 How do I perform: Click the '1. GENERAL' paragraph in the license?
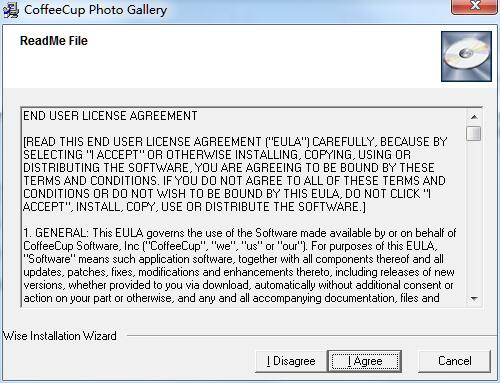[239, 265]
